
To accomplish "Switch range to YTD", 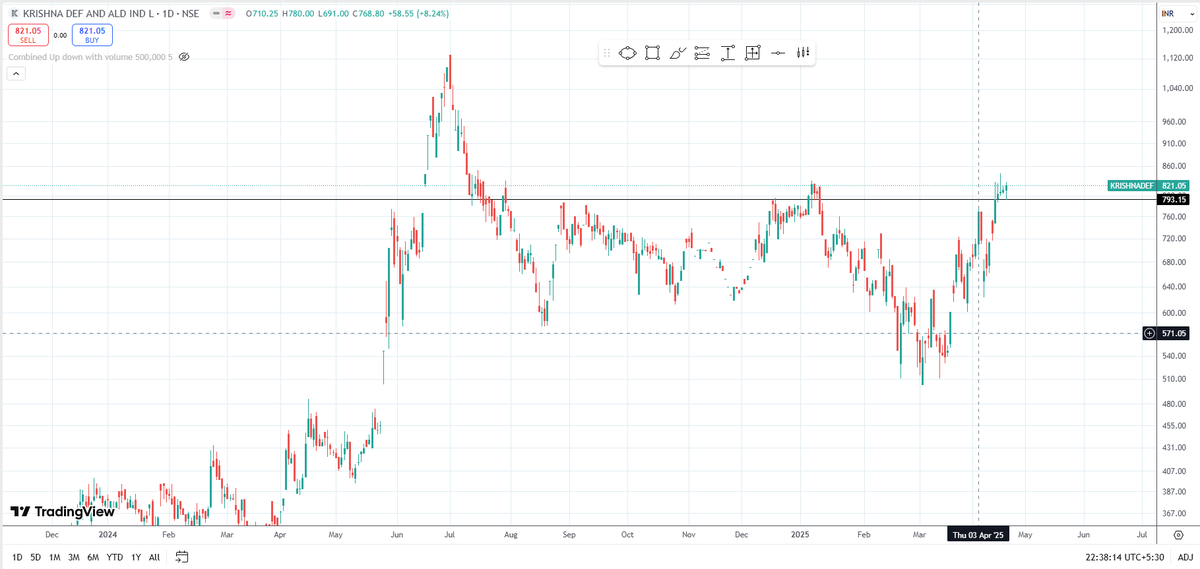I will [x=115, y=557].
